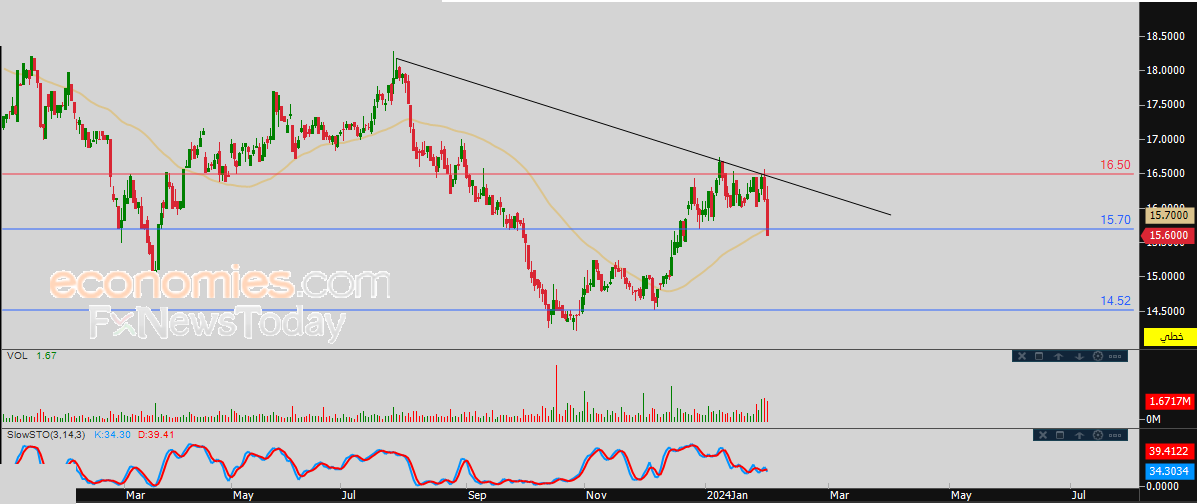Click the 15.70 support level label

pyautogui.click(x=1115, y=220)
